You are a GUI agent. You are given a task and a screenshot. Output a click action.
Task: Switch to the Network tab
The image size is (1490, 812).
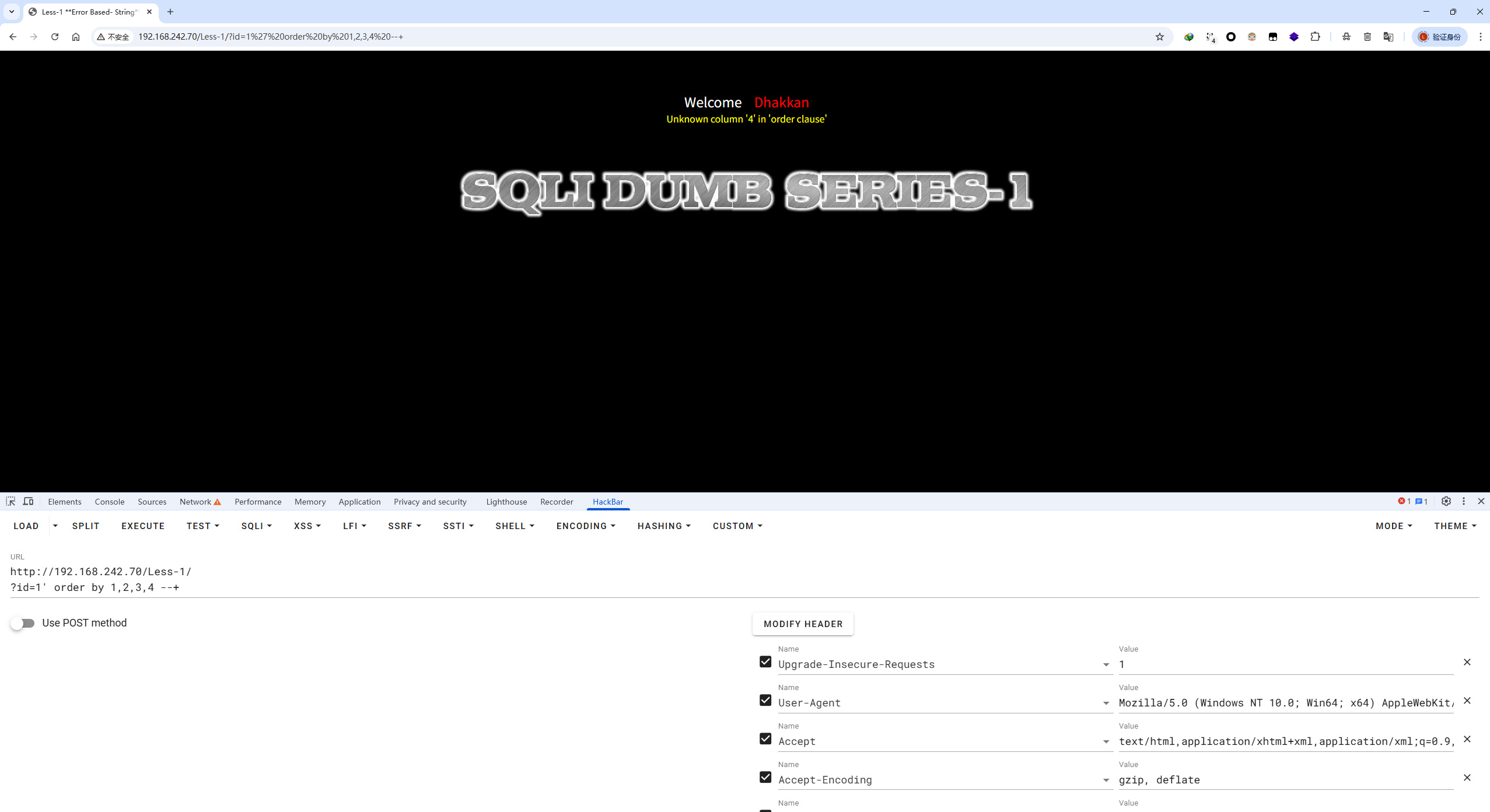coord(200,502)
